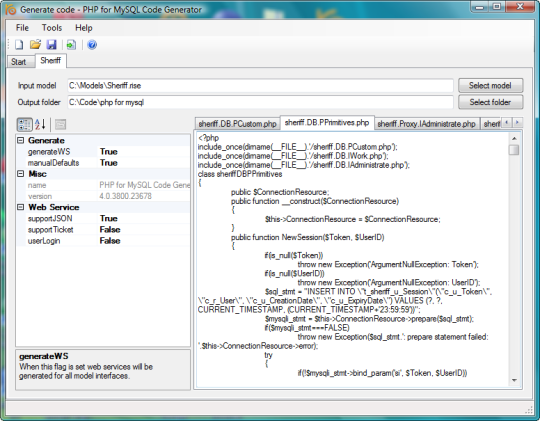Click the Property Pages icon
Viewport: 540px width, 421px height.
[60, 124]
